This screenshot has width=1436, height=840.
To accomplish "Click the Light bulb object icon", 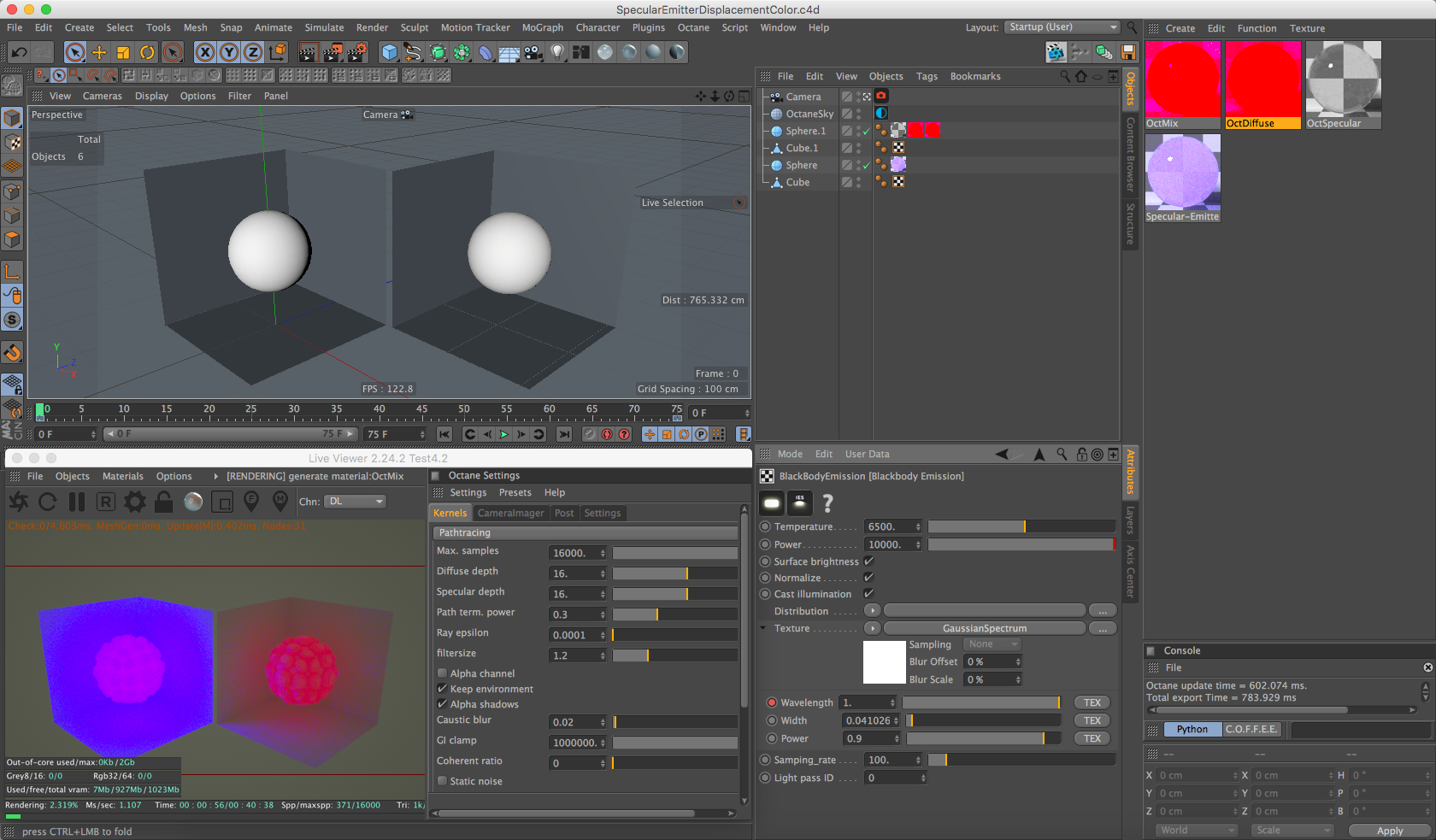I will 557,52.
